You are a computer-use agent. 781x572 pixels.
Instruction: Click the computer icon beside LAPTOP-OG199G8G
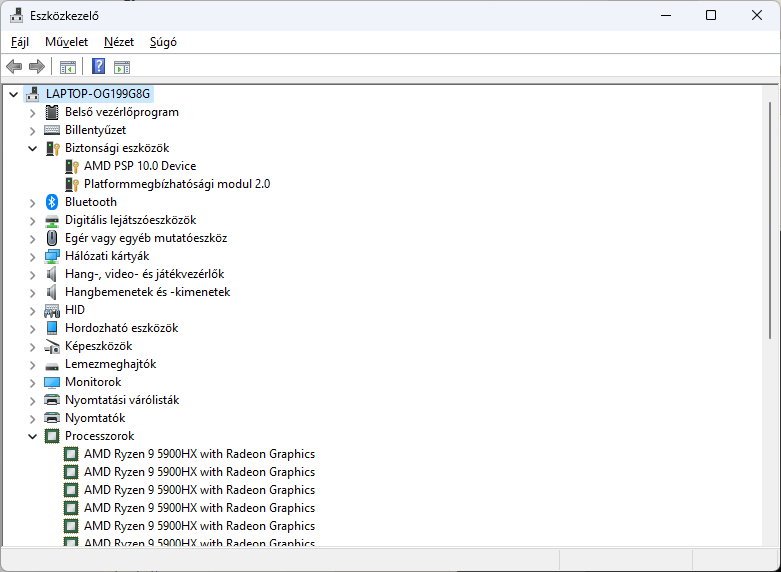point(33,94)
